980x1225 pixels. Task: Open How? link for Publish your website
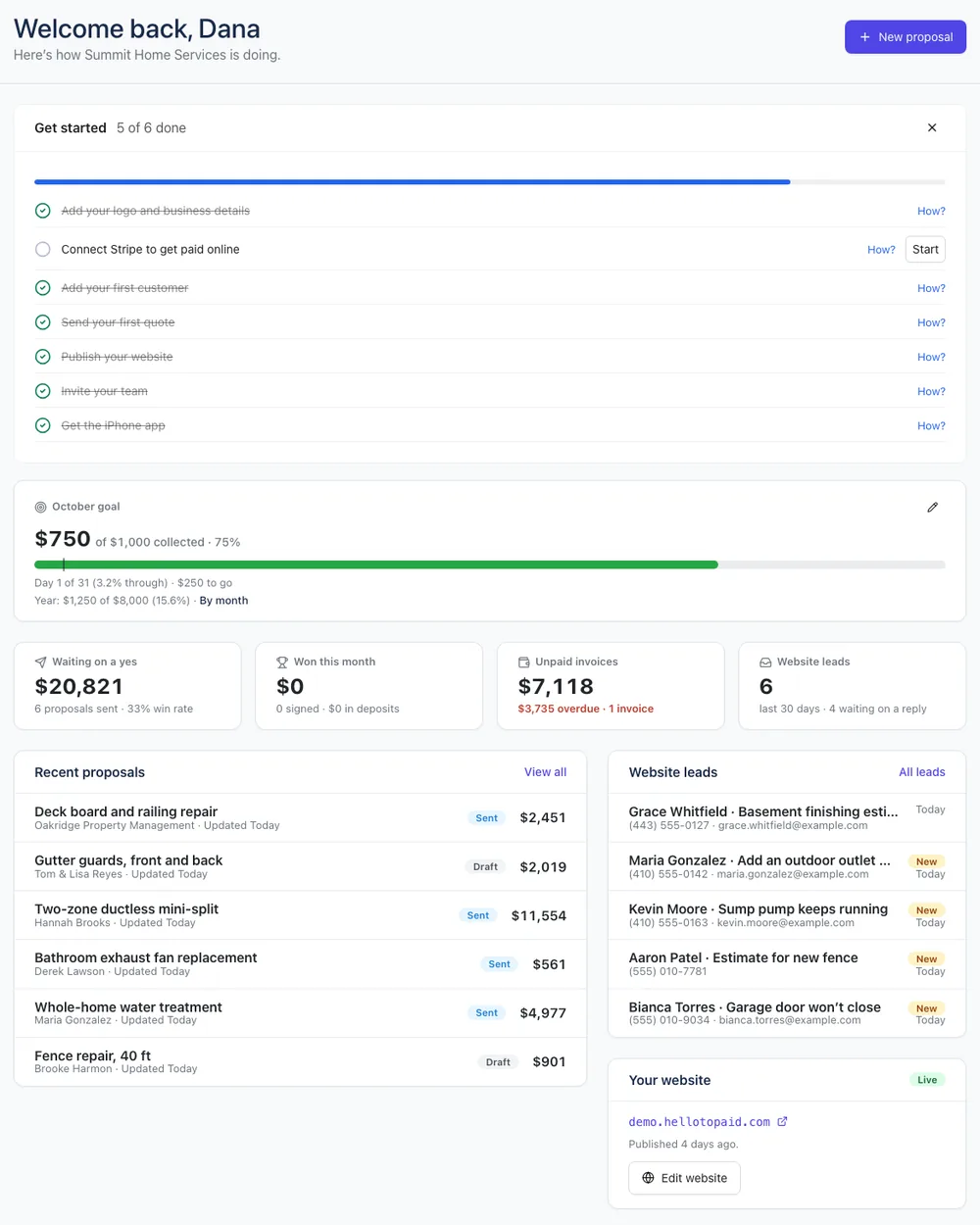tap(931, 357)
